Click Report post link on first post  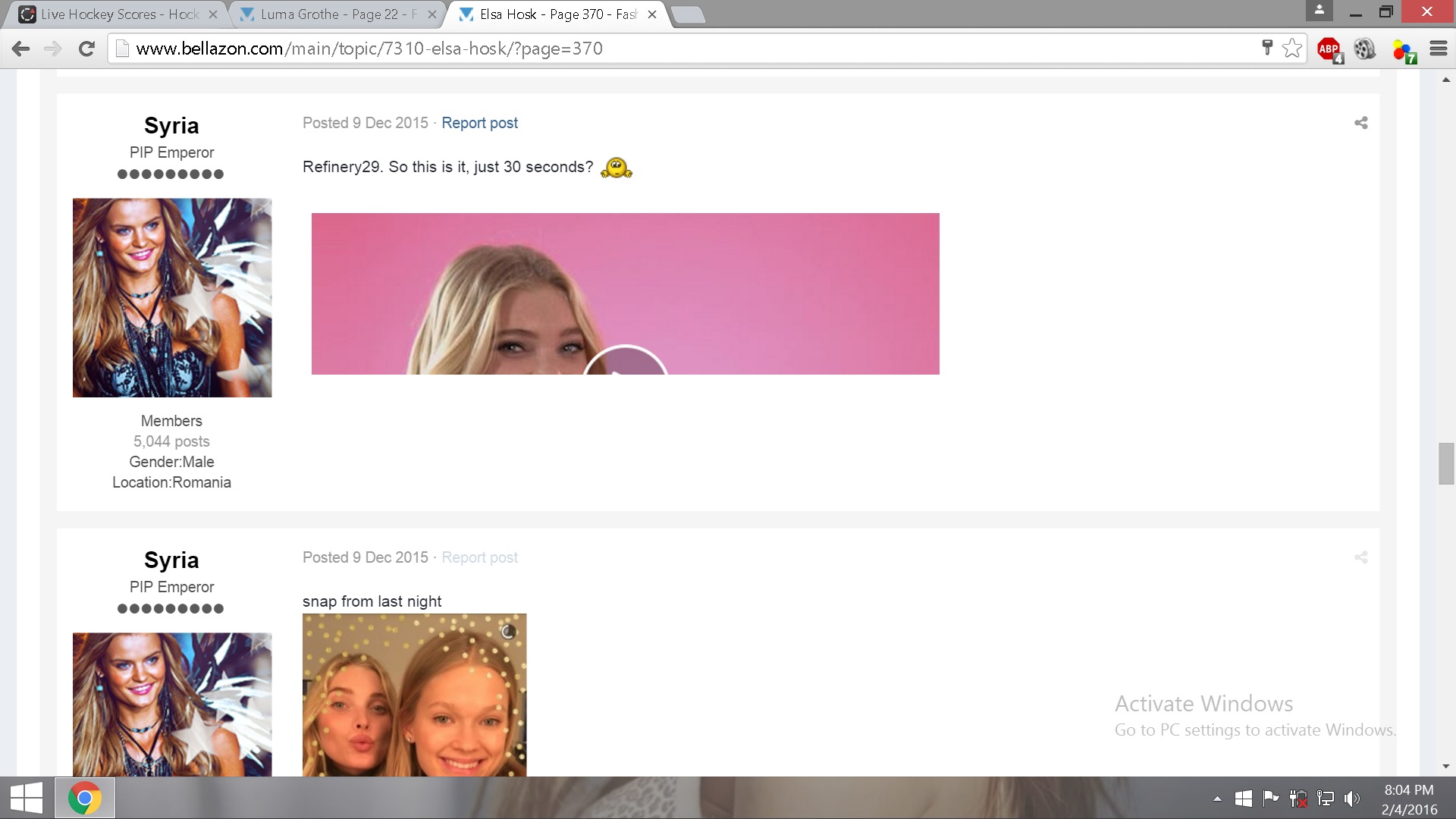tap(479, 123)
